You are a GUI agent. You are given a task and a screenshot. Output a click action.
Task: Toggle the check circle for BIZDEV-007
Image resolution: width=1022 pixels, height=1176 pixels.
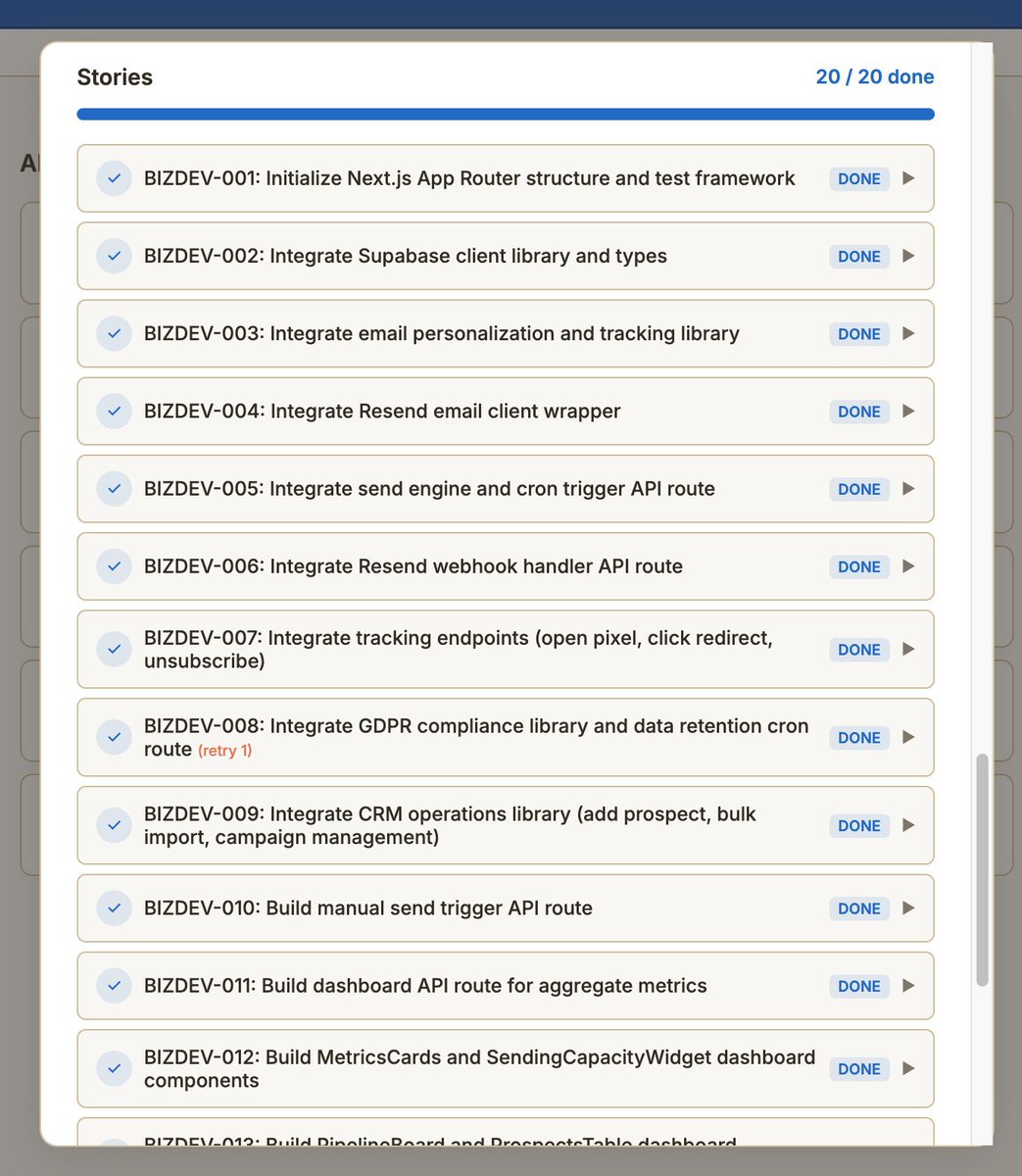pyautogui.click(x=114, y=649)
